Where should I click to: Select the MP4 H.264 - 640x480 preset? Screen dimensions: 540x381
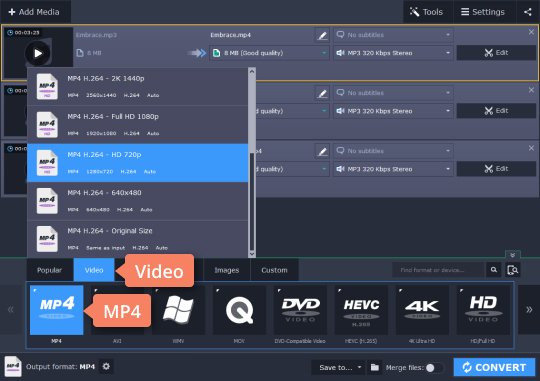click(x=137, y=201)
